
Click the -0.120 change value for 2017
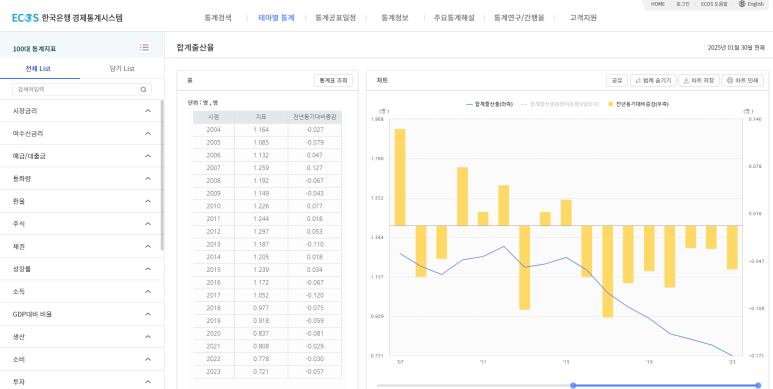[315, 295]
